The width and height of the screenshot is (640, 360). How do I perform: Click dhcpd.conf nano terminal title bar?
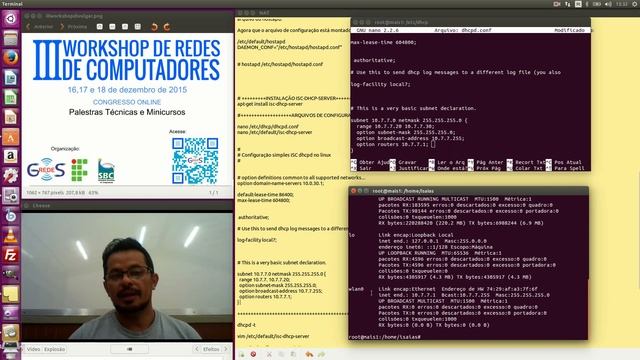tap(470, 22)
